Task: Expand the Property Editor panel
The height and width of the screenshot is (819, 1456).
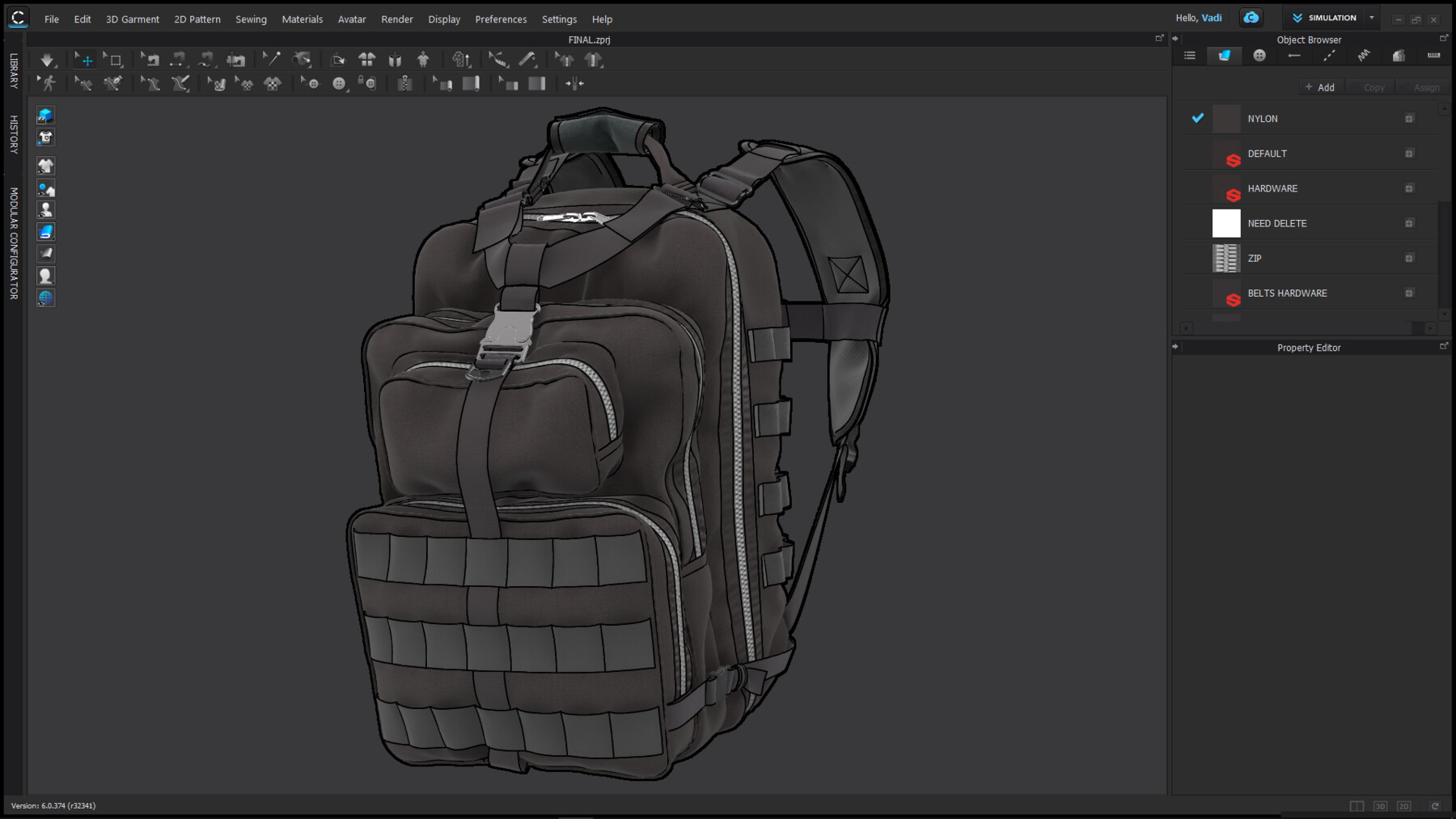Action: coord(1444,346)
